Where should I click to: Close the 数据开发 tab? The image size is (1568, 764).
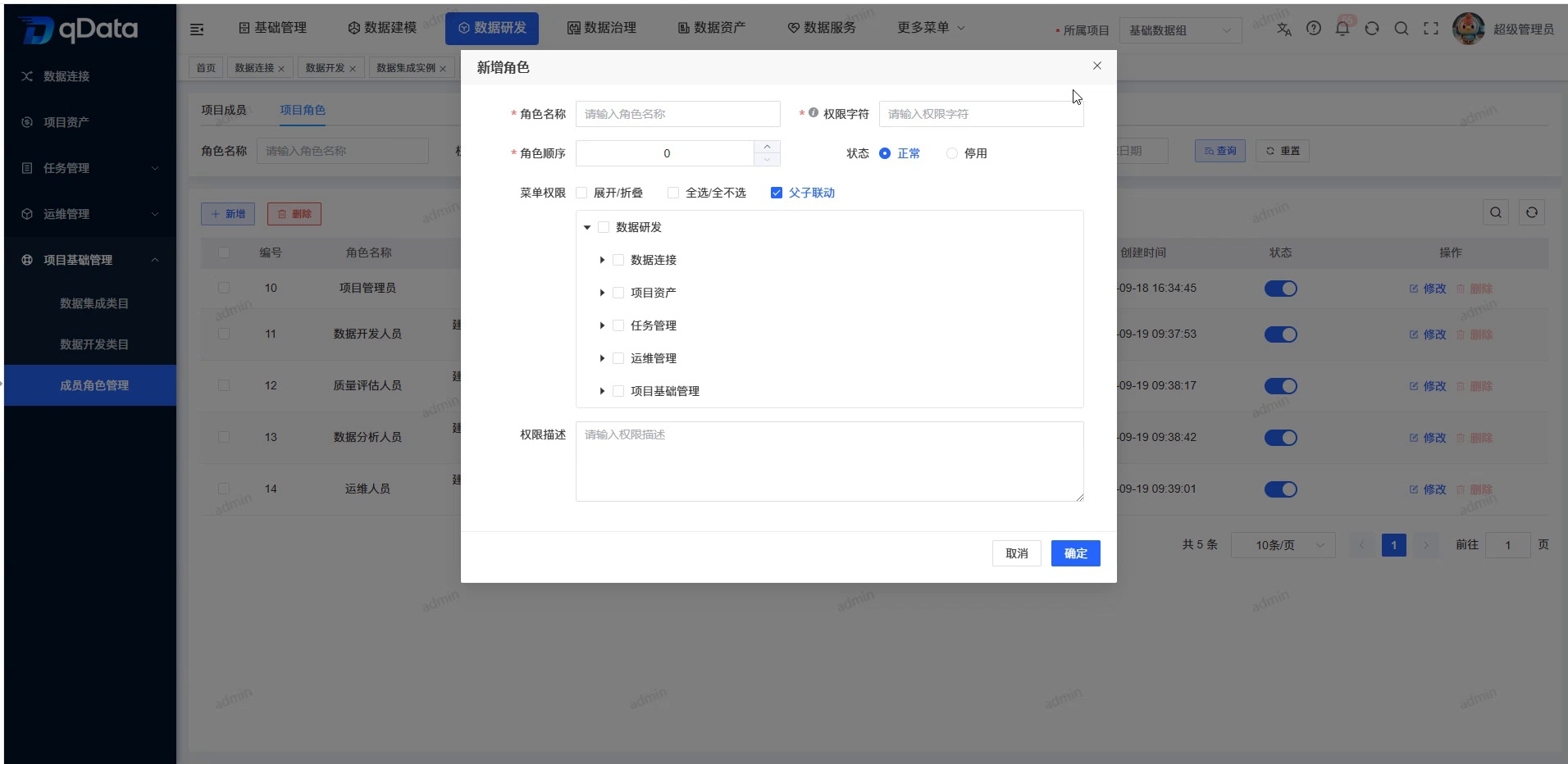coord(353,69)
